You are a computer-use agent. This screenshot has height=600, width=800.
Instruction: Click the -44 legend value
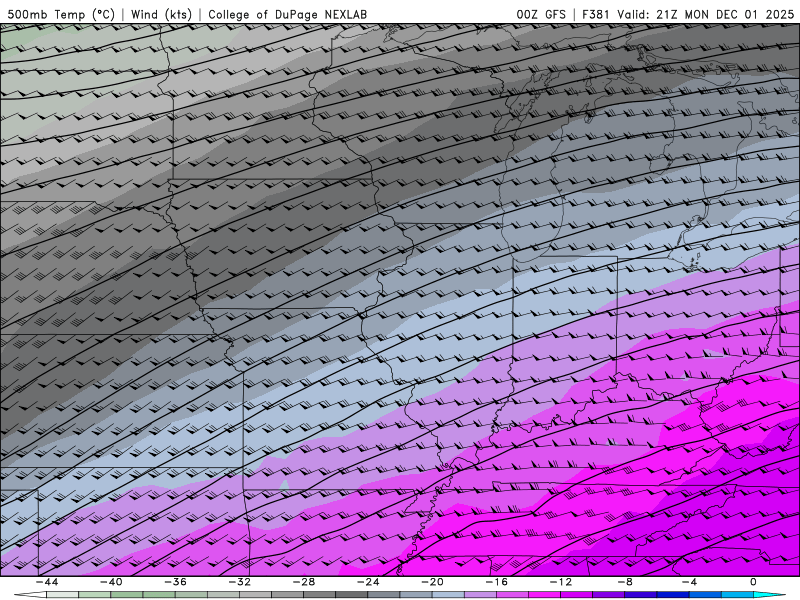click(47, 582)
